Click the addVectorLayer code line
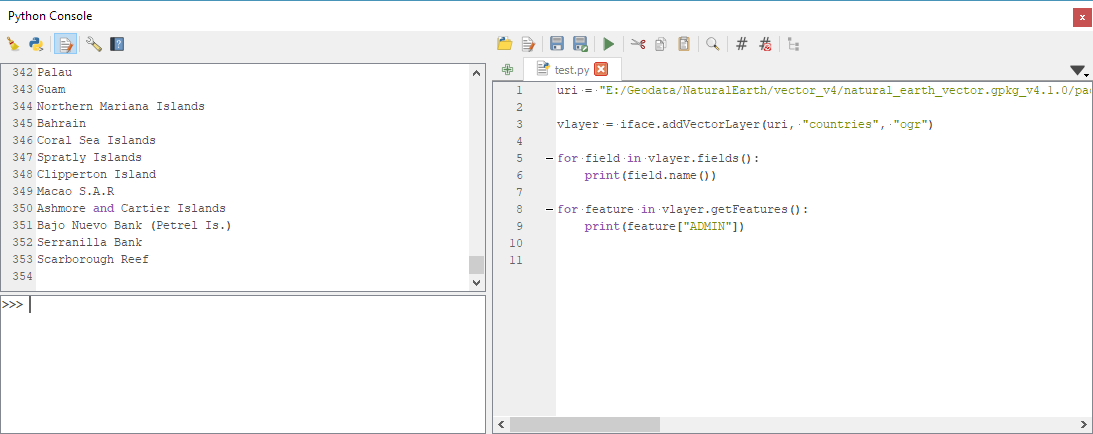The width and height of the screenshot is (1093, 434). click(x=744, y=125)
